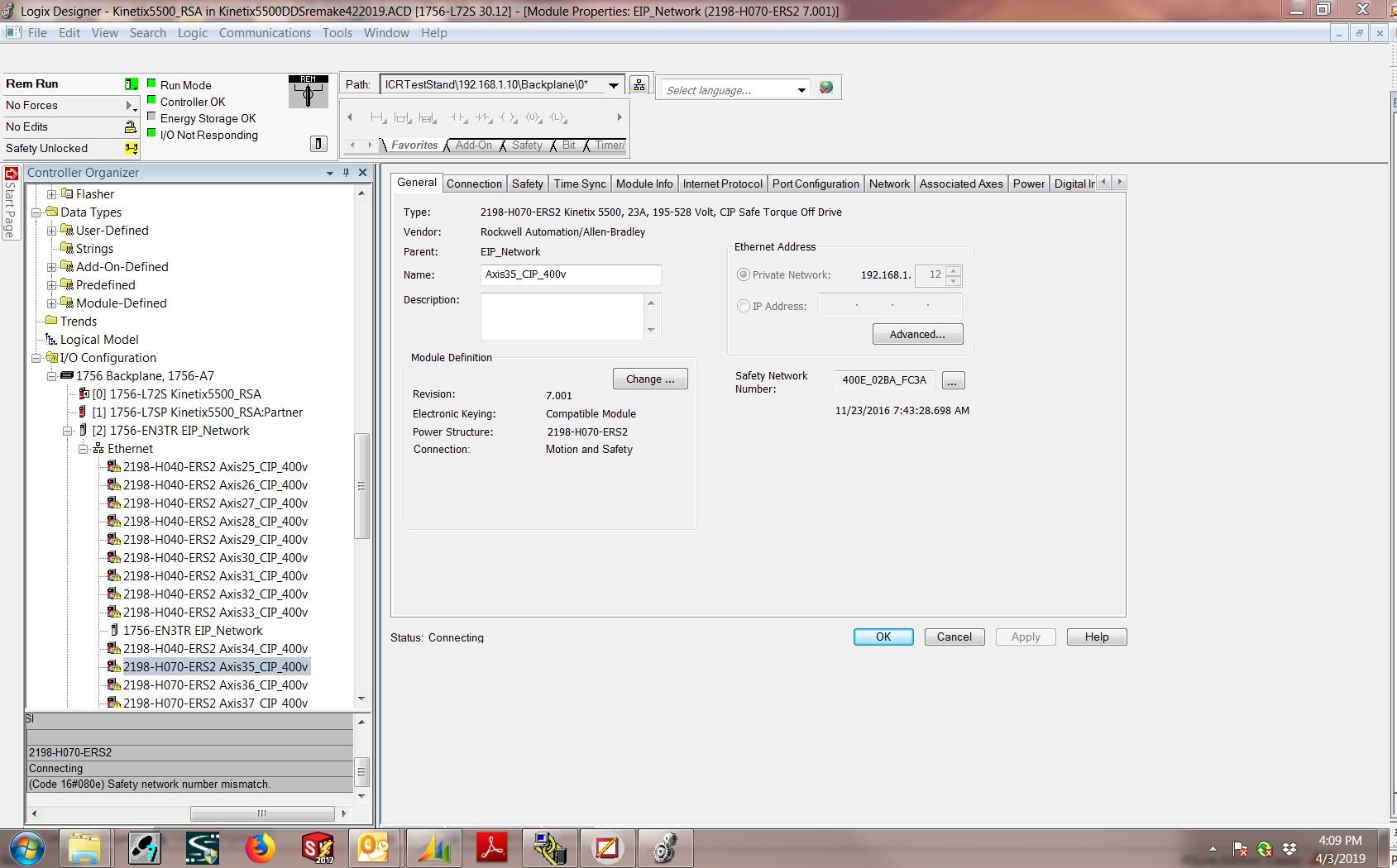This screenshot has width=1397, height=868.
Task: Select the IP Address radio button
Action: [x=743, y=306]
